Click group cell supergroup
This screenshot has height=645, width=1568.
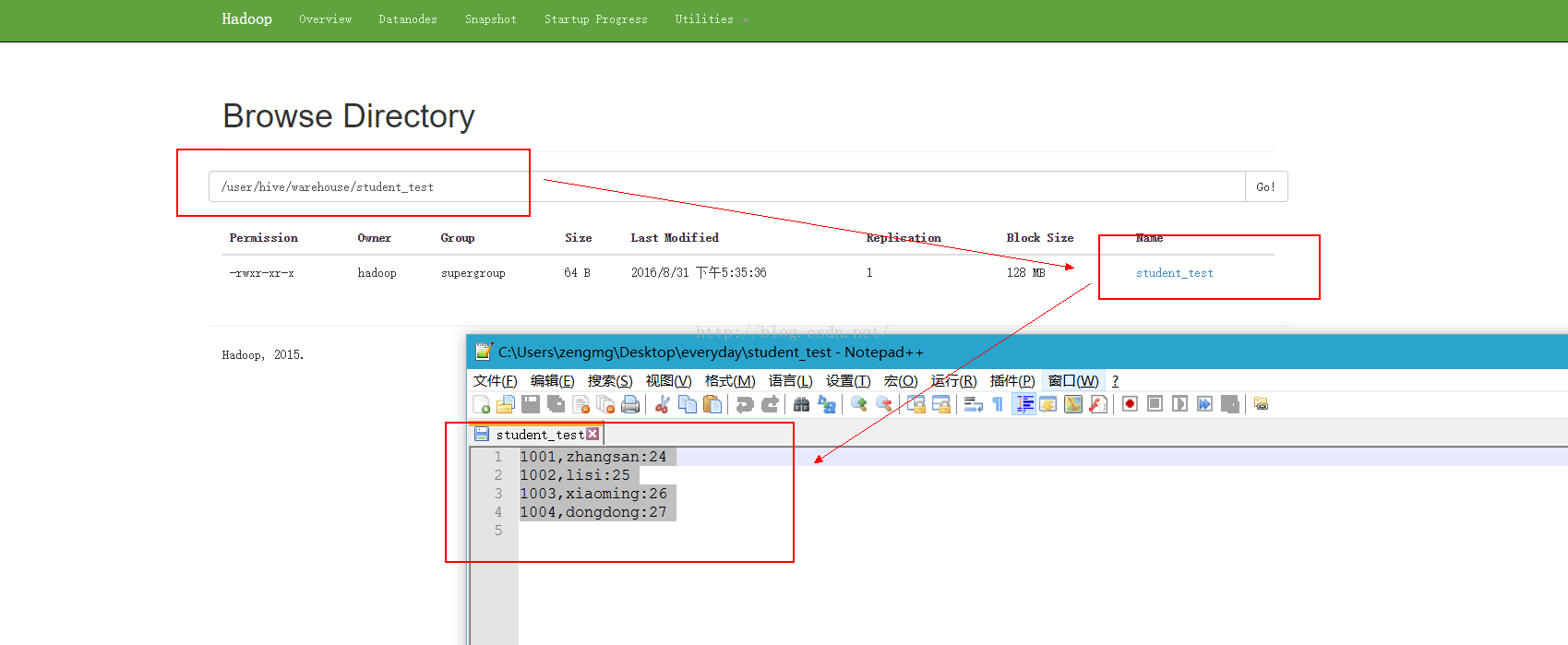pyautogui.click(x=473, y=273)
